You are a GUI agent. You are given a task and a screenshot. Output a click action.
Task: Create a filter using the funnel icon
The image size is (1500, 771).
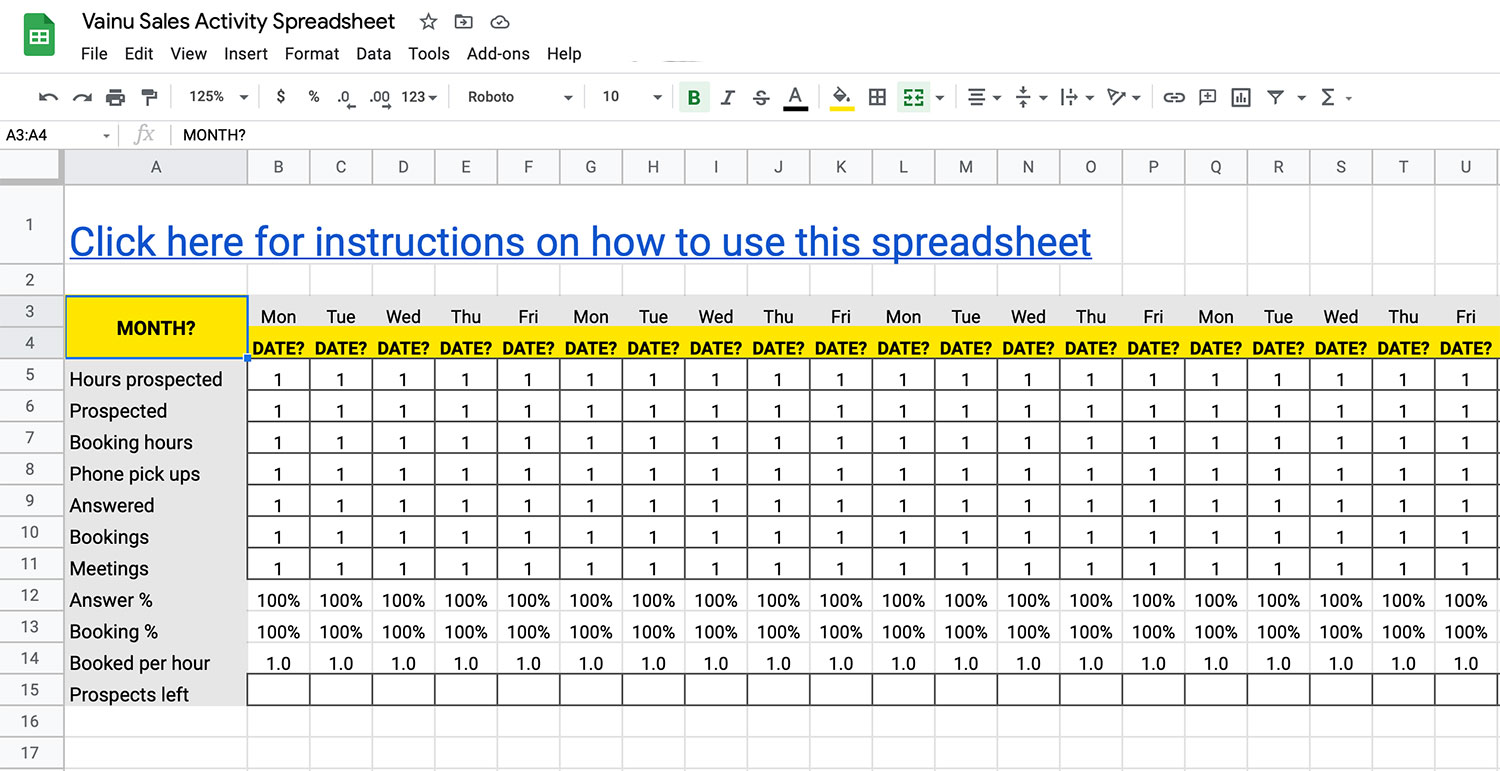tap(1275, 96)
